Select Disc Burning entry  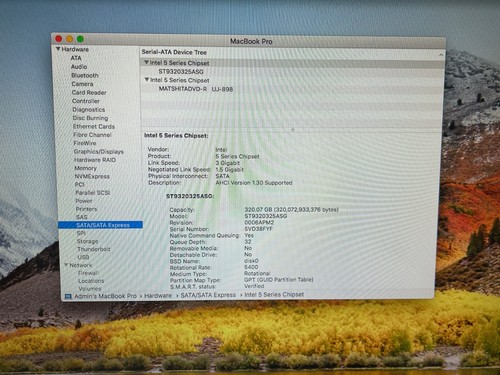(90, 118)
